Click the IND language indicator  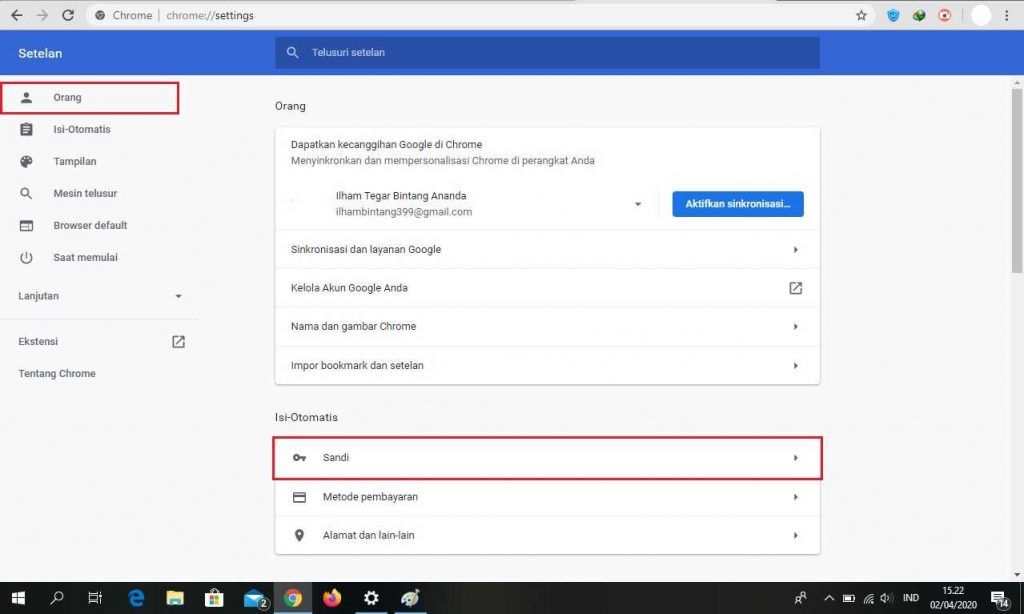coord(910,598)
